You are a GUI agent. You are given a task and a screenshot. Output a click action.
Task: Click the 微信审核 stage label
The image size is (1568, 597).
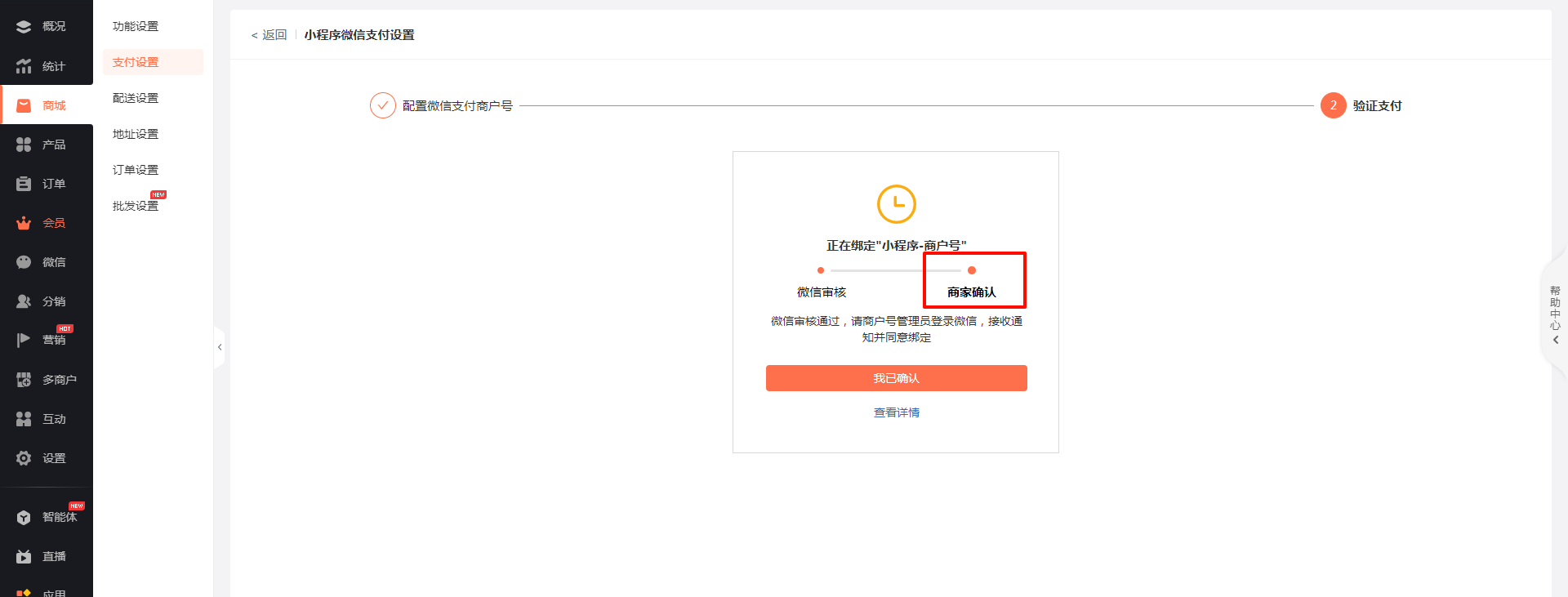click(x=822, y=292)
